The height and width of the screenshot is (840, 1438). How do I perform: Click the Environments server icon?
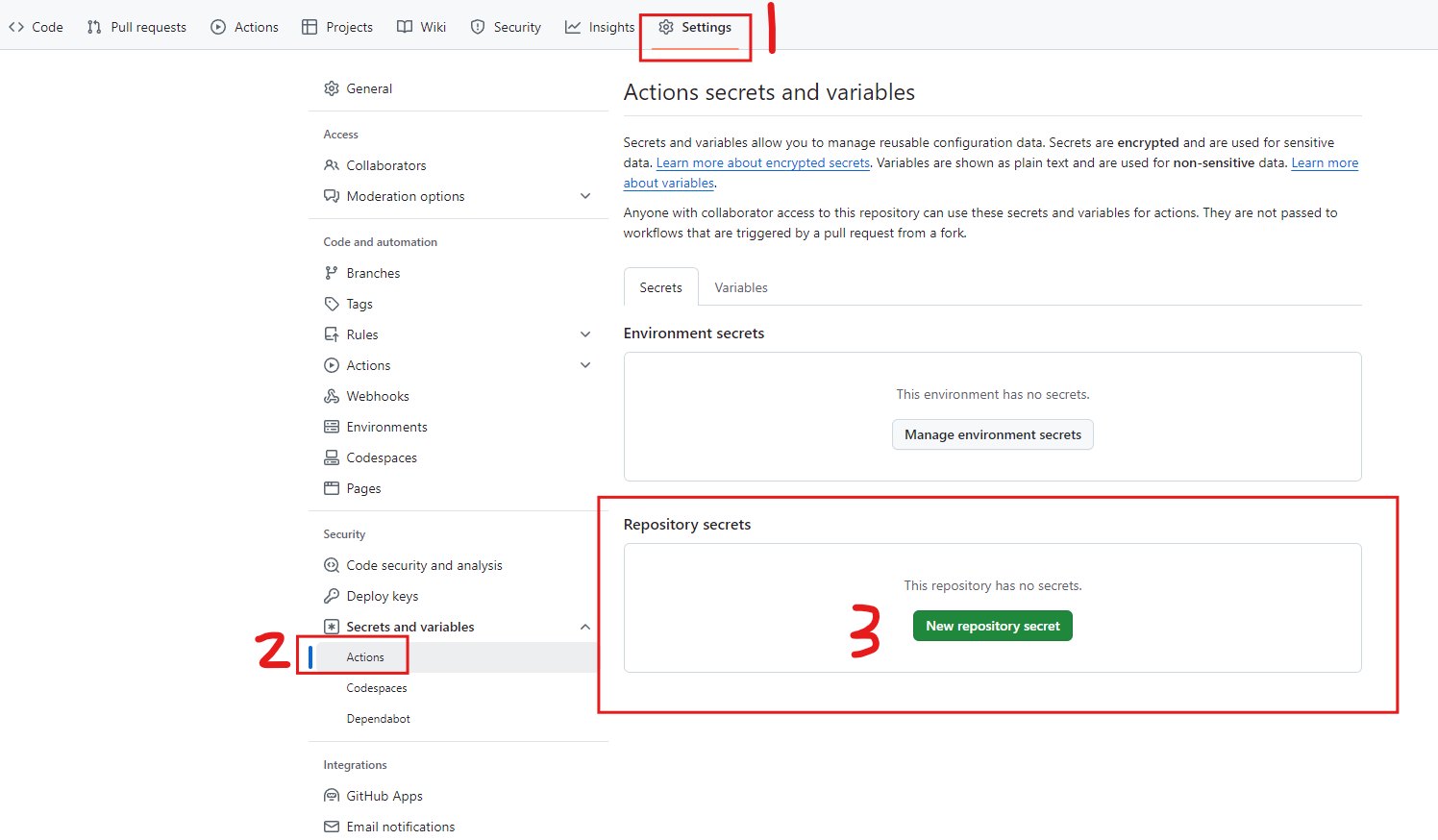click(x=332, y=427)
